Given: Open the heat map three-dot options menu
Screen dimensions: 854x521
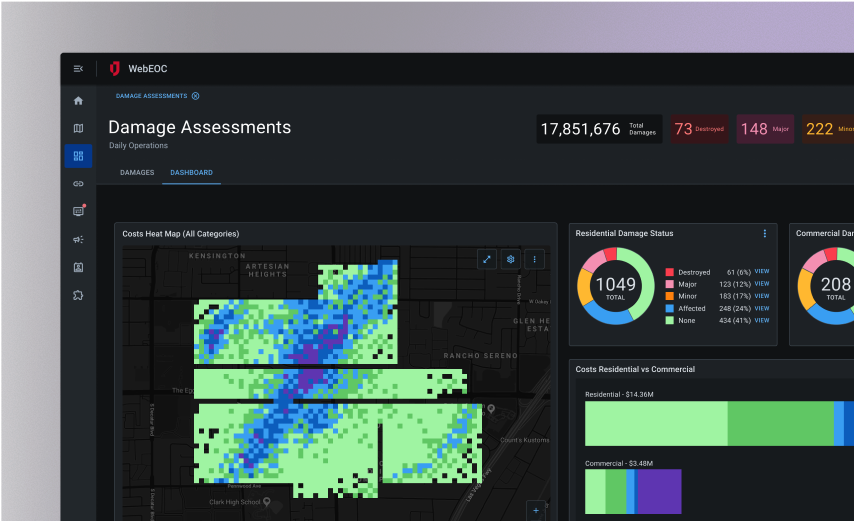Looking at the screenshot, I should [x=534, y=259].
